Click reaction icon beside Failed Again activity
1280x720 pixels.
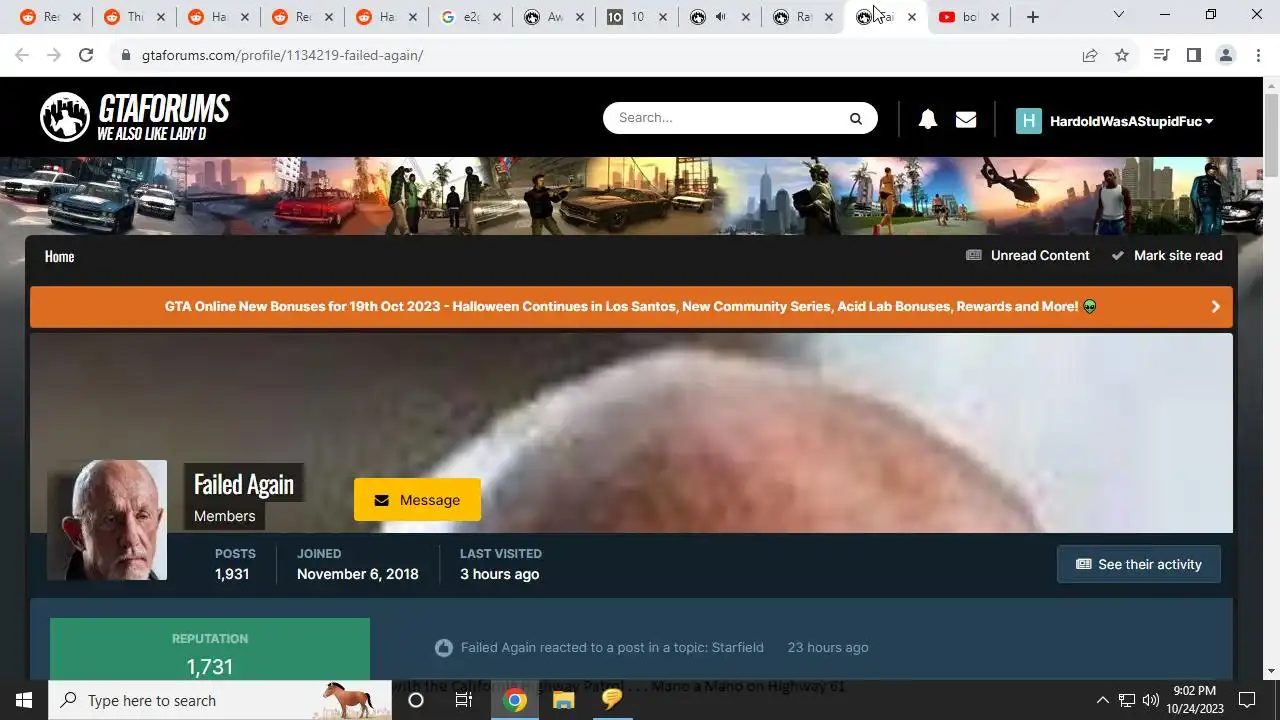(444, 648)
